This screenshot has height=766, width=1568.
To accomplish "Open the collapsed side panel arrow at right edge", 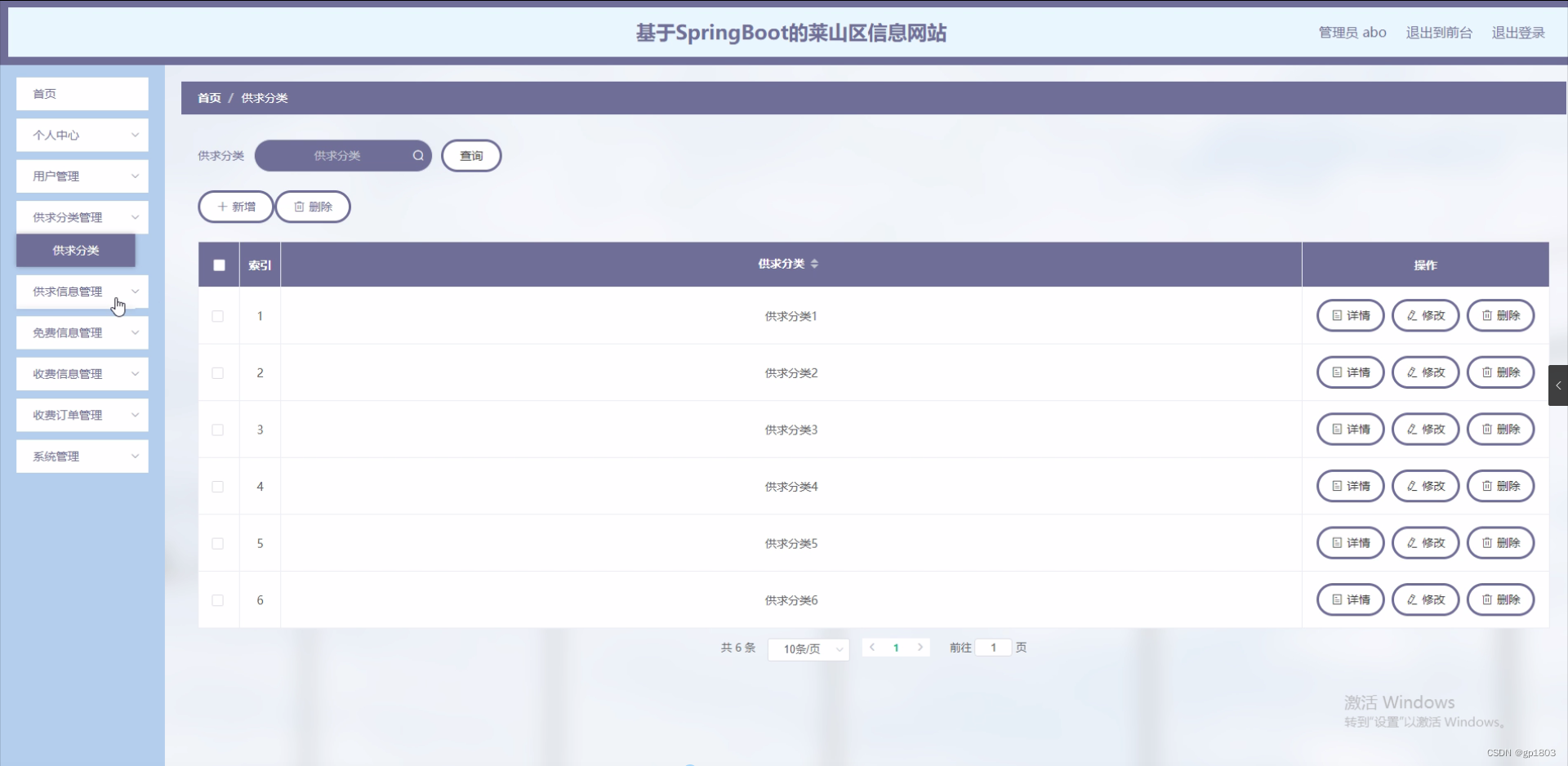I will tap(1558, 385).
